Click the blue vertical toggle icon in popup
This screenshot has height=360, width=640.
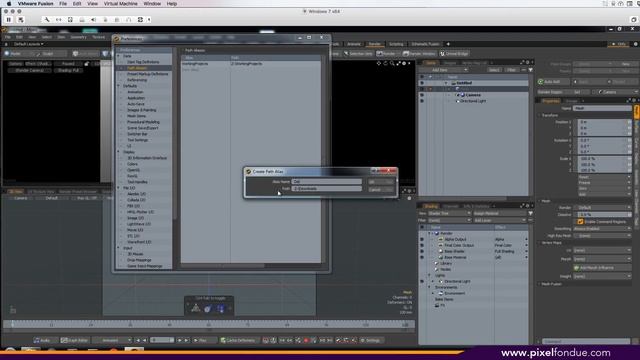pyautogui.click(x=221, y=309)
